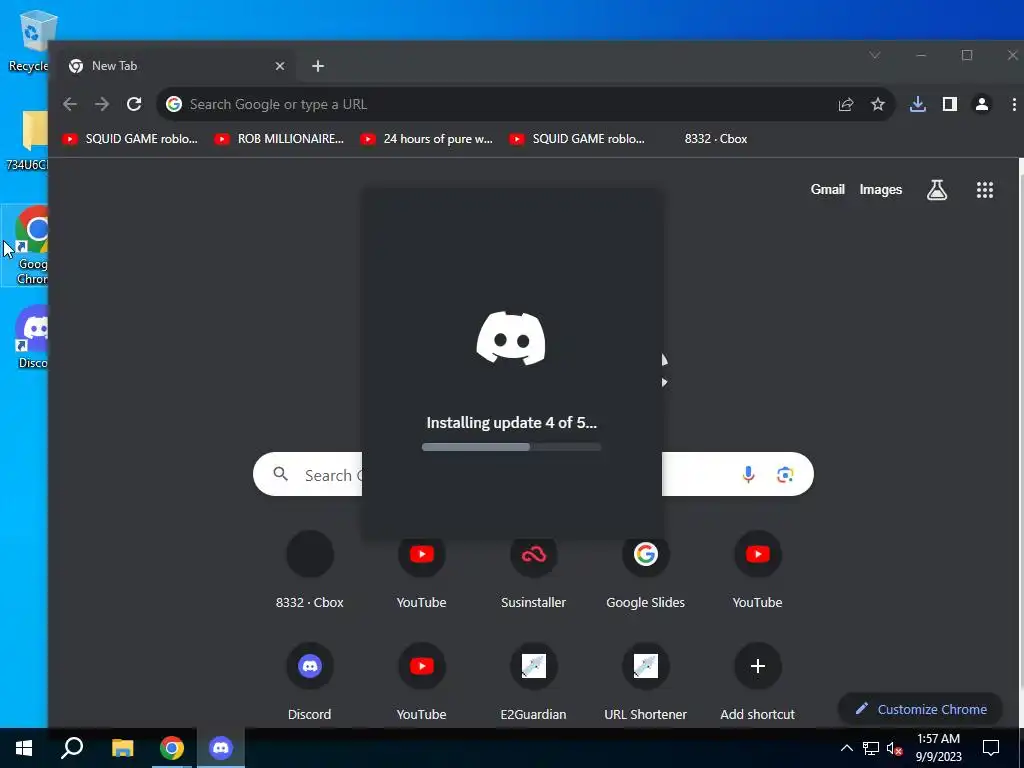Select the Recycle Bin desktop icon
Image resolution: width=1024 pixels, height=768 pixels.
tap(29, 40)
